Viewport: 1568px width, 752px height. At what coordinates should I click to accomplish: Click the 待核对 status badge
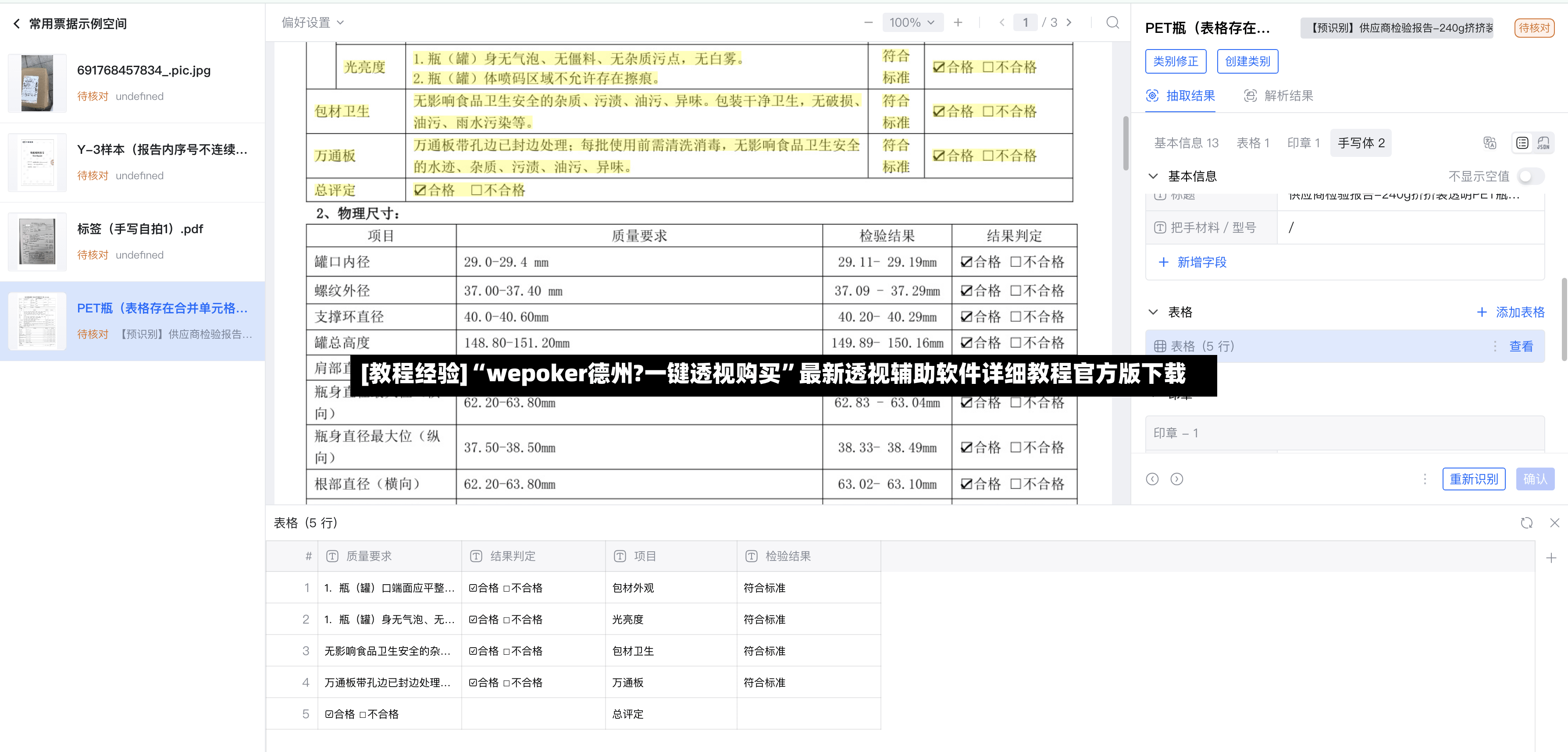click(x=1534, y=28)
